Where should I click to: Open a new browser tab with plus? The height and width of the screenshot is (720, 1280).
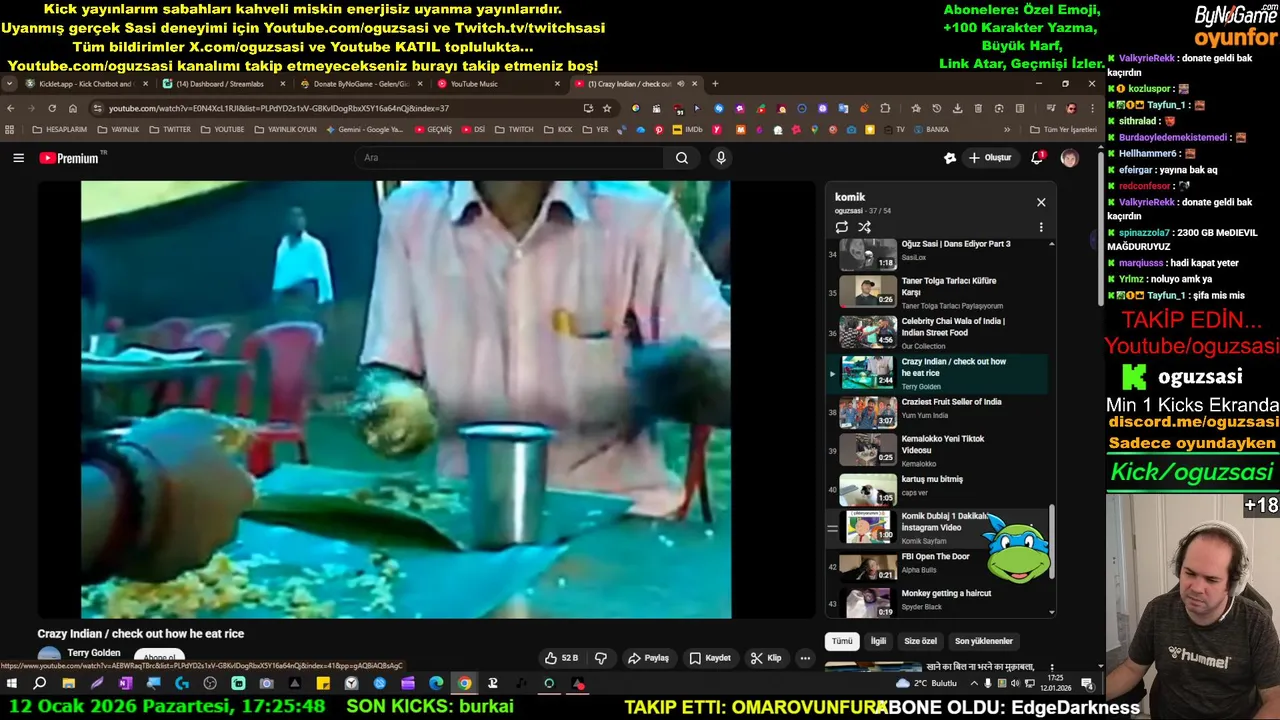[x=715, y=84]
